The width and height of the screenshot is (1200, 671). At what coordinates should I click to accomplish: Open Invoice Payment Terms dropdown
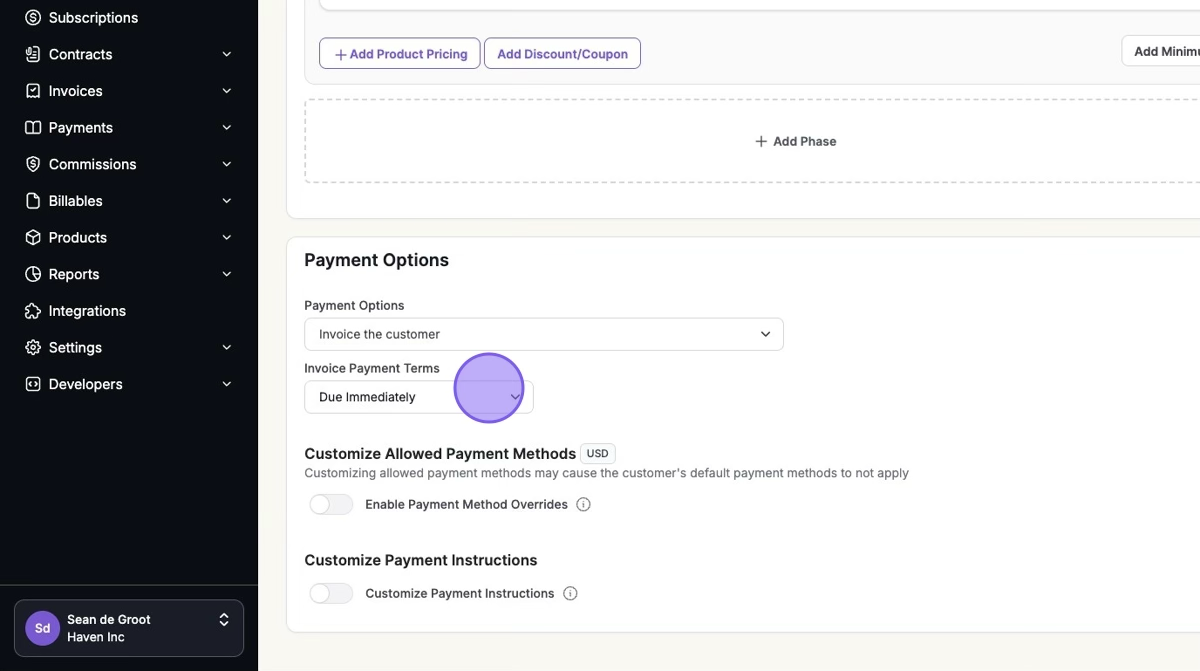(418, 397)
